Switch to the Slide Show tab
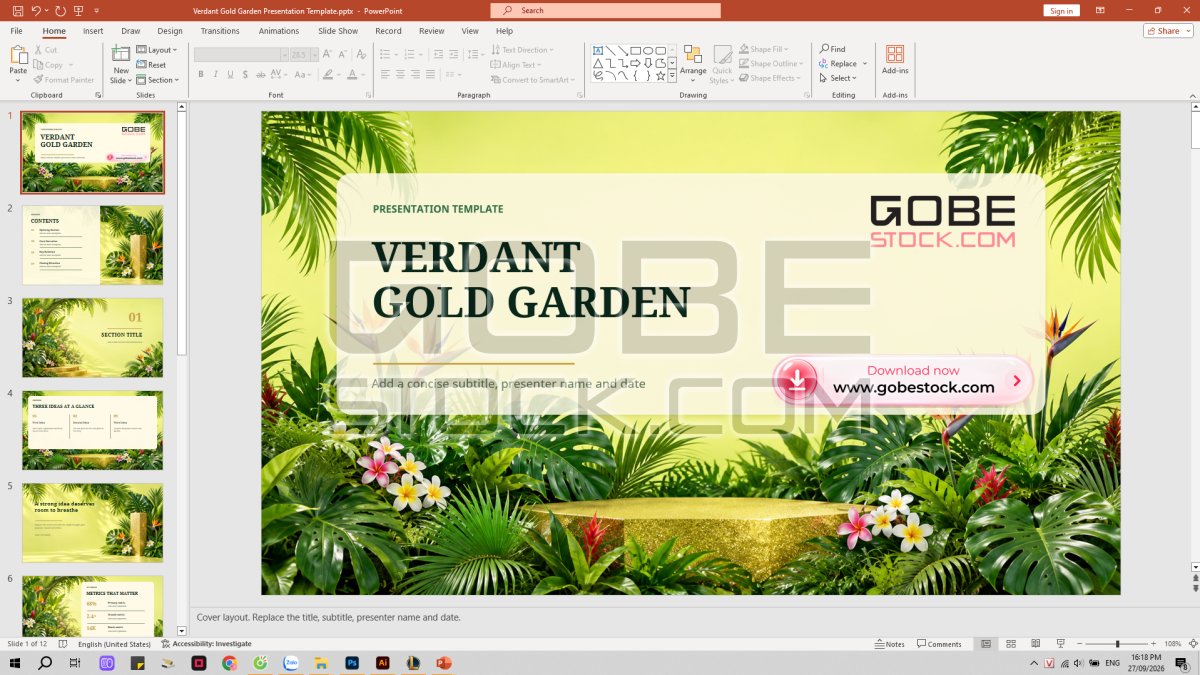 (338, 31)
